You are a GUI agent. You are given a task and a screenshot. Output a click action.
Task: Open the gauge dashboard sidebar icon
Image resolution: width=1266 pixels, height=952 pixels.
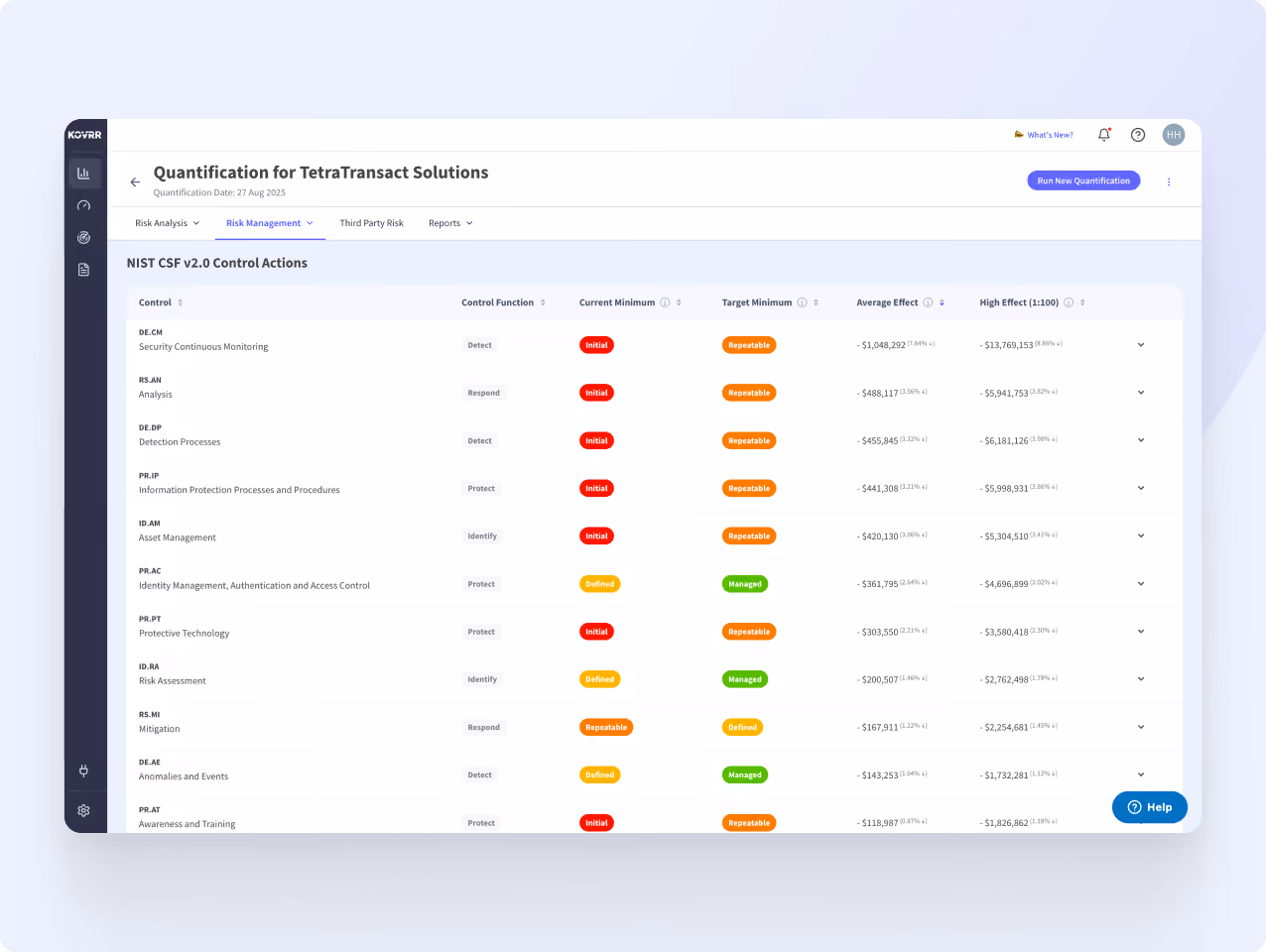click(84, 205)
